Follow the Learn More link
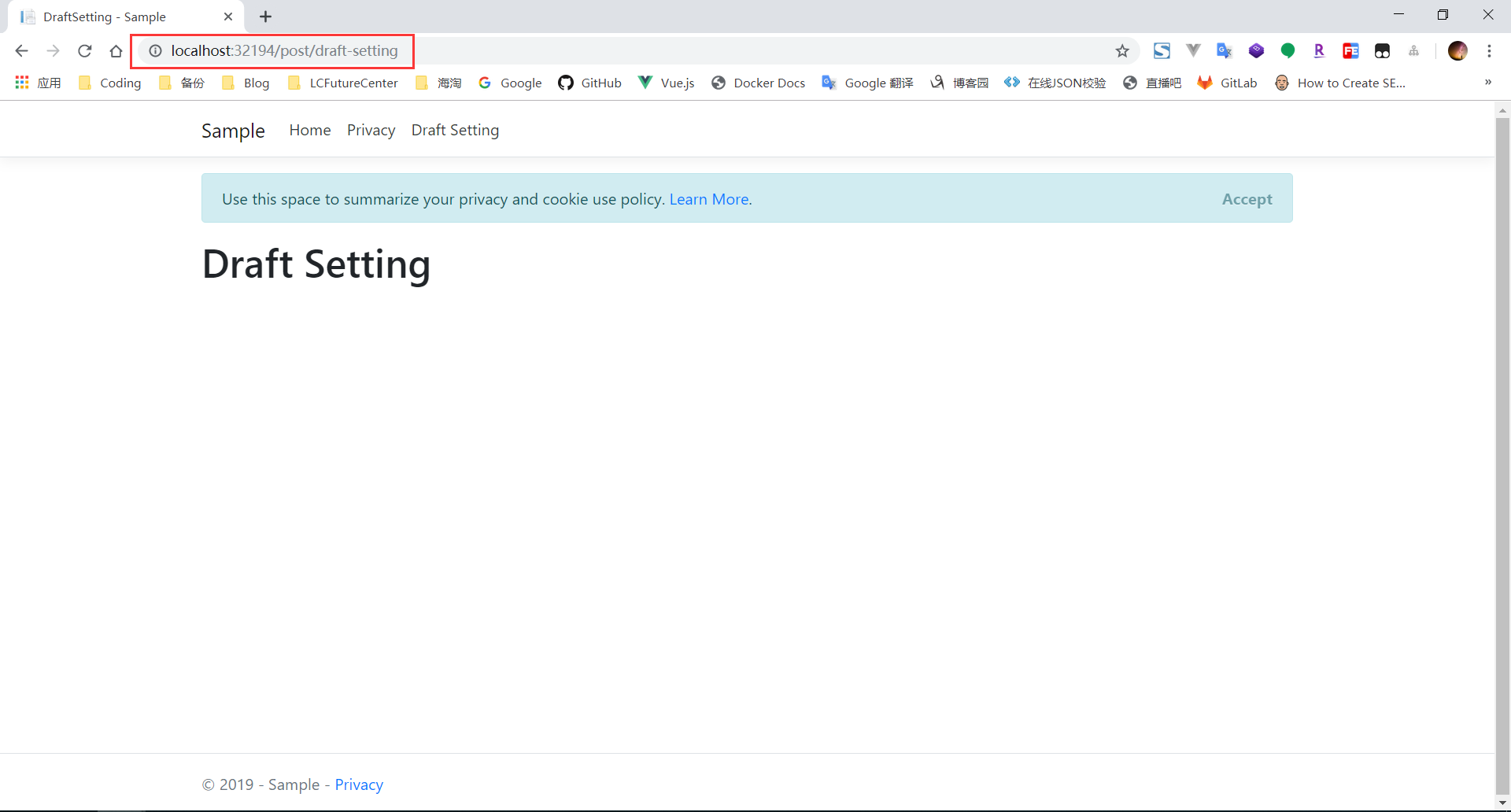1511x812 pixels. tap(709, 199)
